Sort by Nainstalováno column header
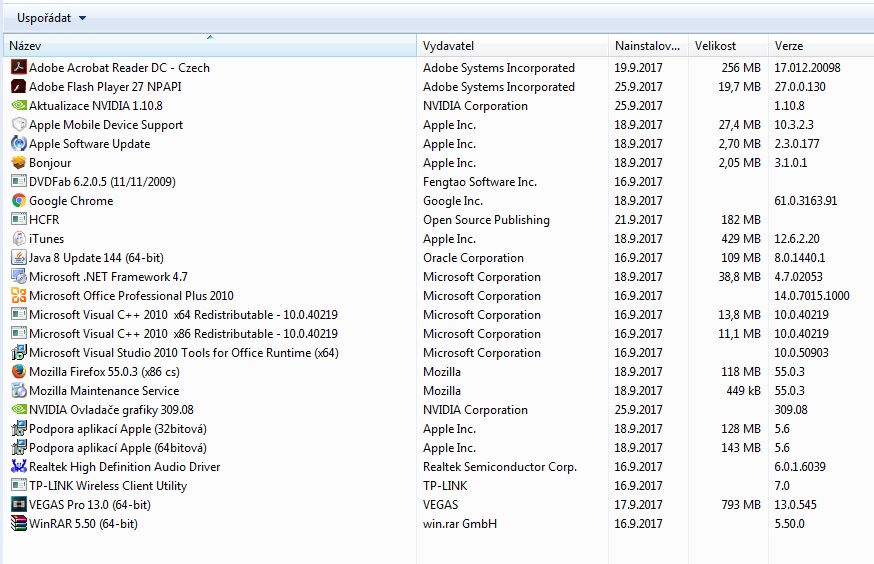 (x=648, y=46)
